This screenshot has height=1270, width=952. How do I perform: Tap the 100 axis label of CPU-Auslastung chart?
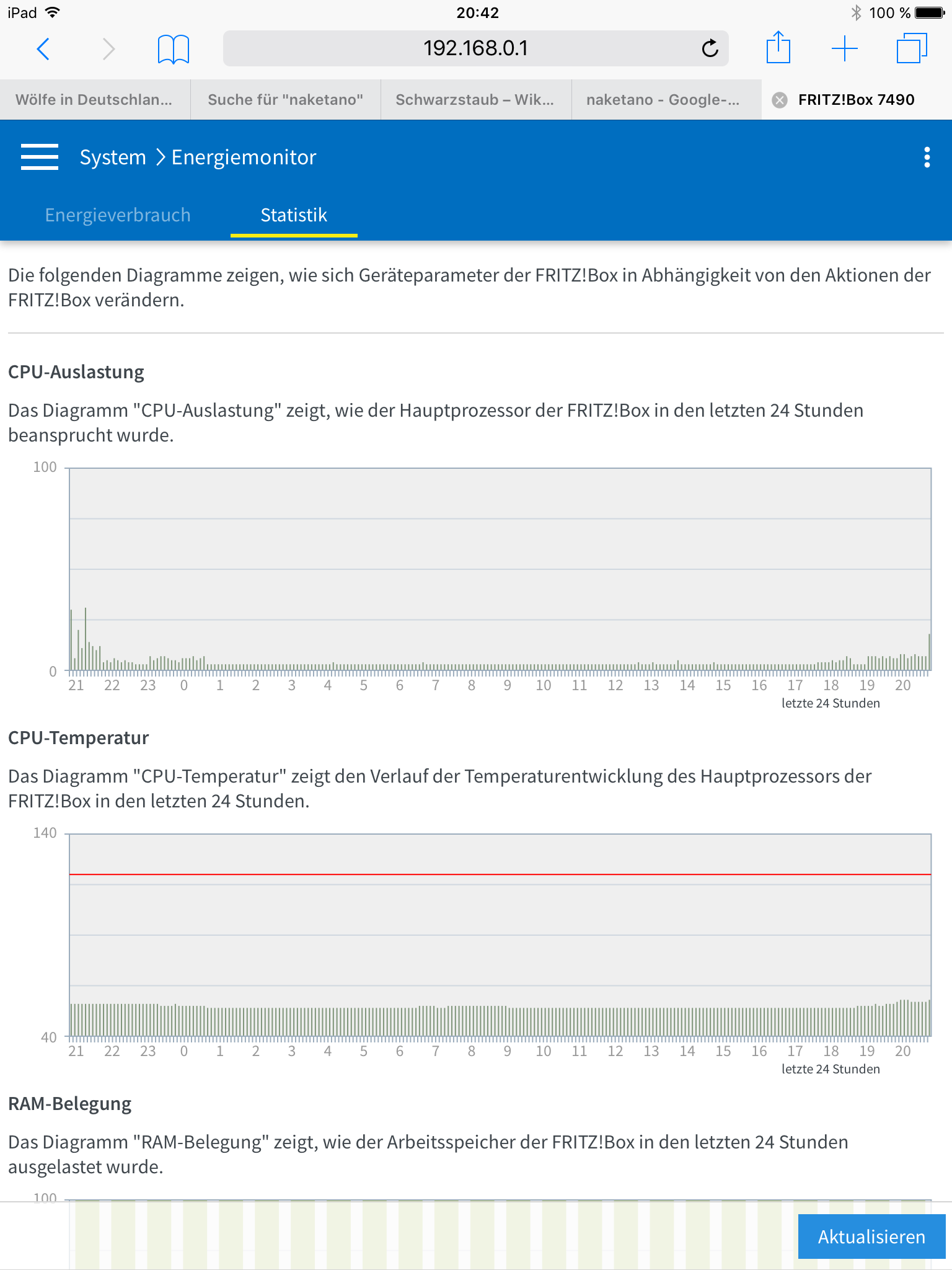45,467
